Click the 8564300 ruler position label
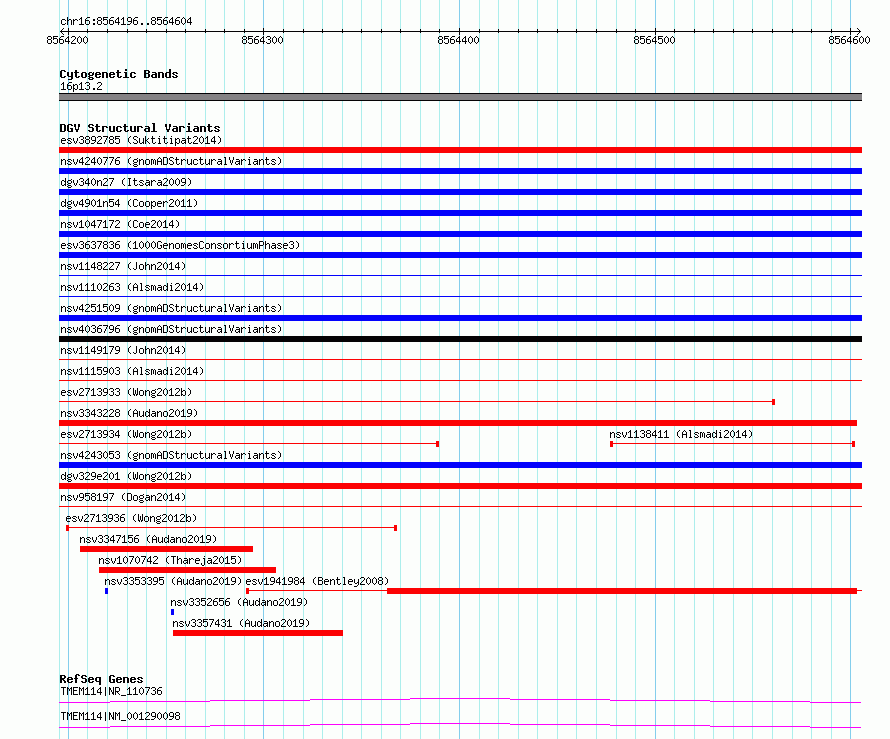 coord(262,40)
